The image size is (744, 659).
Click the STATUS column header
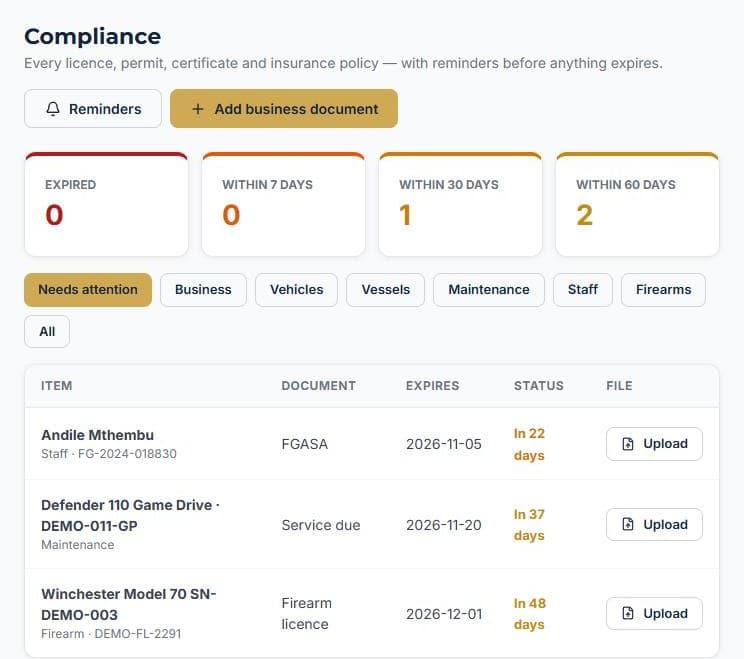pyautogui.click(x=539, y=386)
